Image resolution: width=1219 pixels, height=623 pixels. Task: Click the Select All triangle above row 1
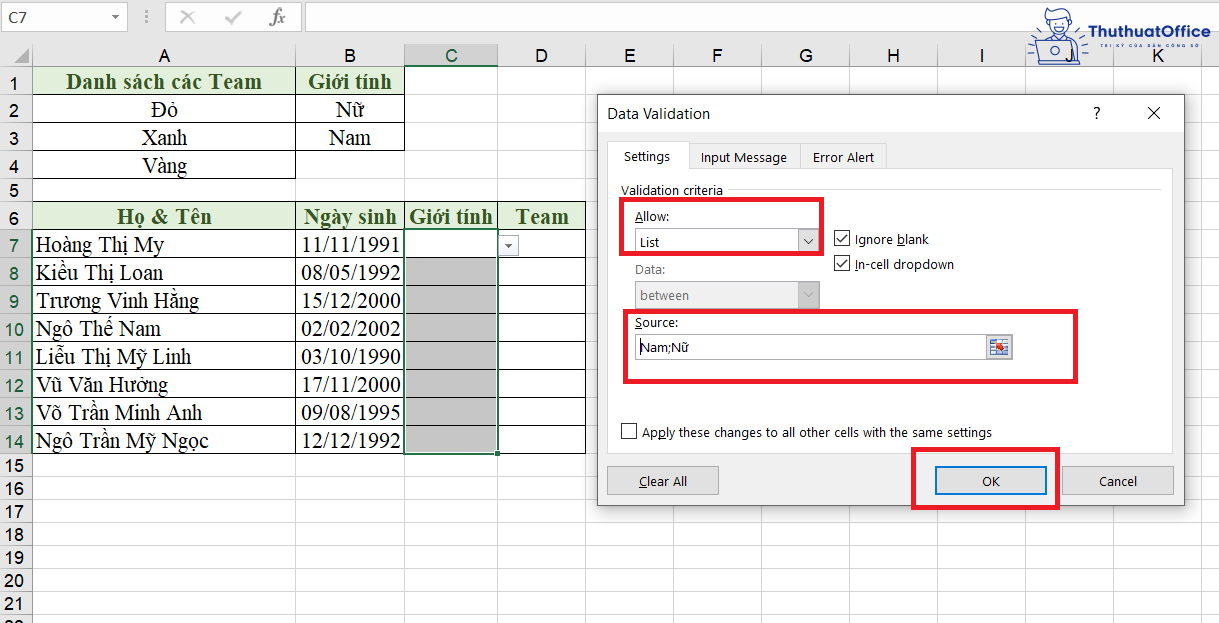[x=21, y=54]
